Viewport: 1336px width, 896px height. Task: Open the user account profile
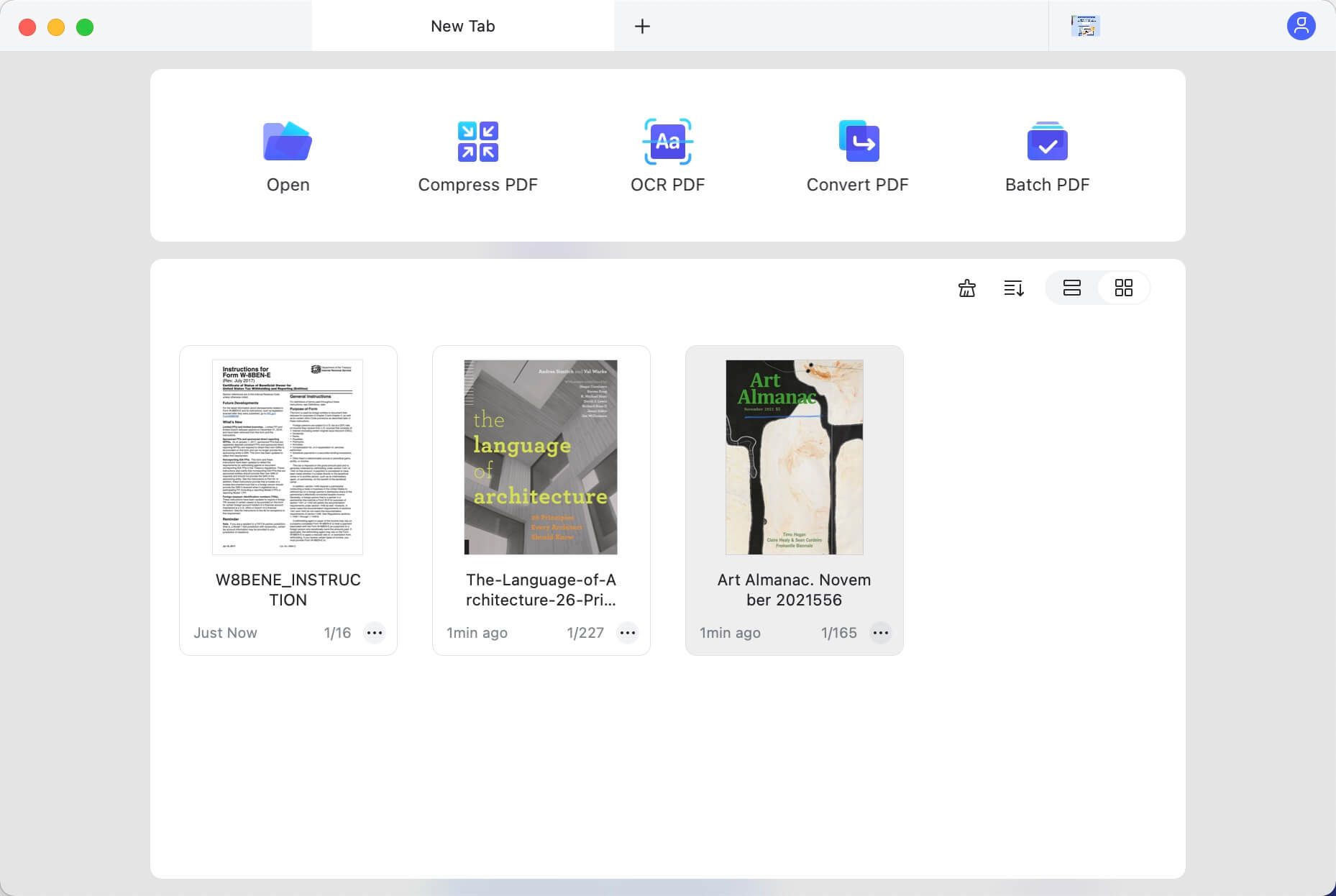[1301, 26]
